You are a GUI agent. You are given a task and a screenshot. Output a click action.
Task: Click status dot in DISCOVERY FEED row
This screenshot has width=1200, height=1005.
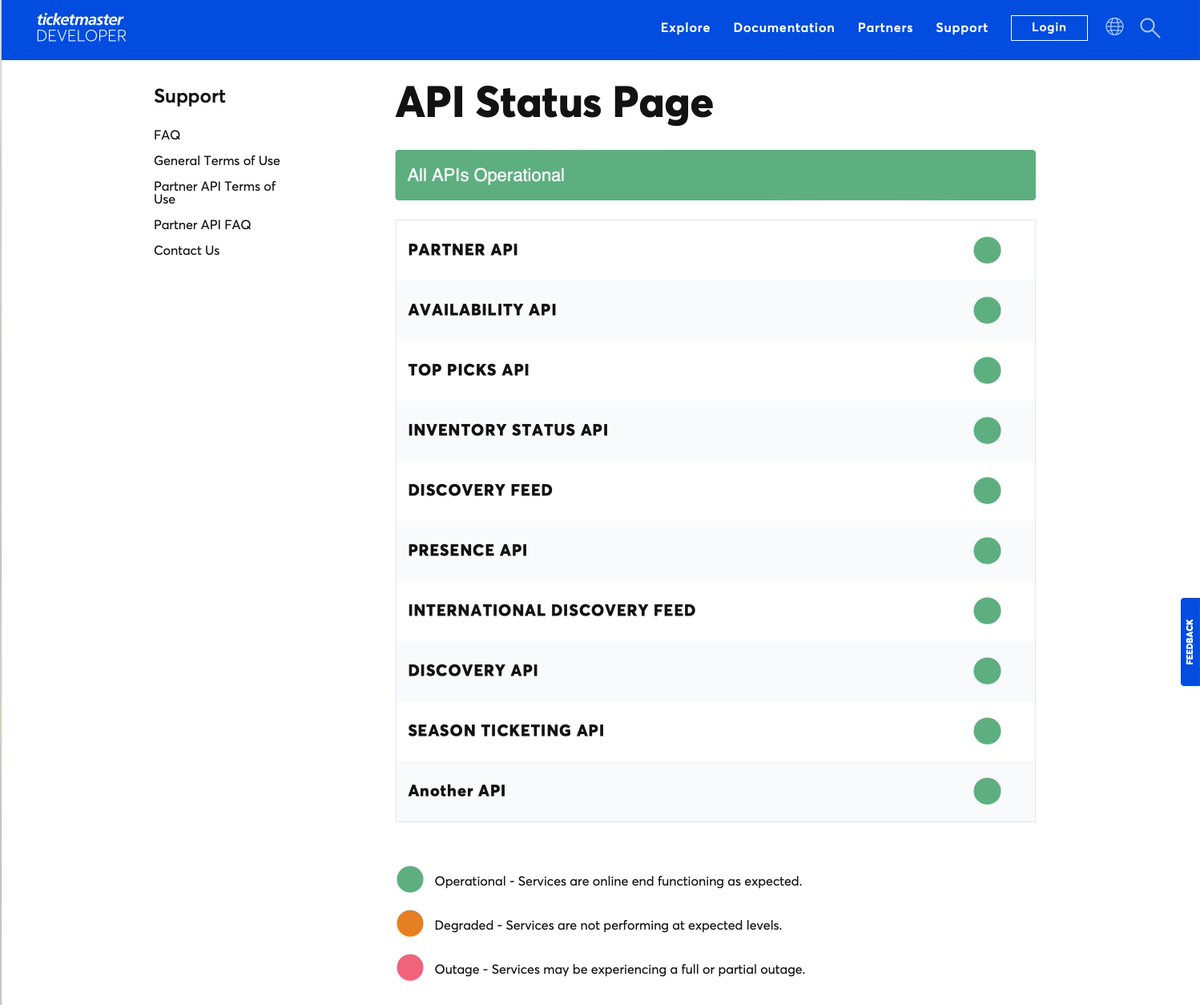[987, 490]
